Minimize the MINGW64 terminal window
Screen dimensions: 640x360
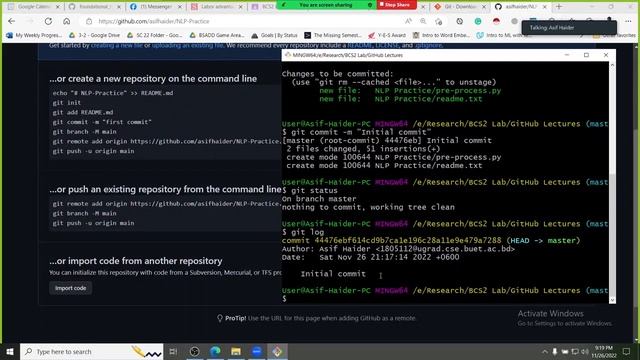[x=567, y=55]
